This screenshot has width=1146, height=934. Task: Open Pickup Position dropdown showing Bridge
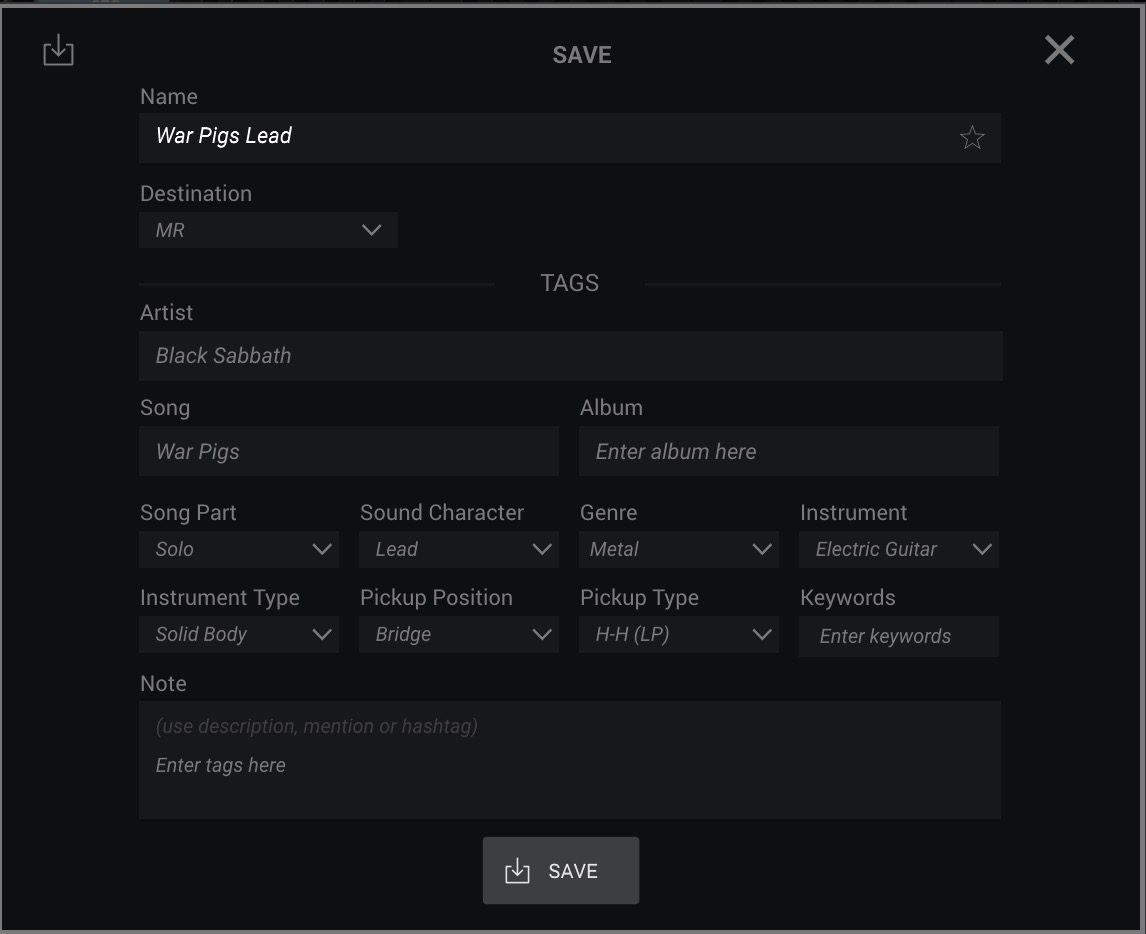[458, 634]
